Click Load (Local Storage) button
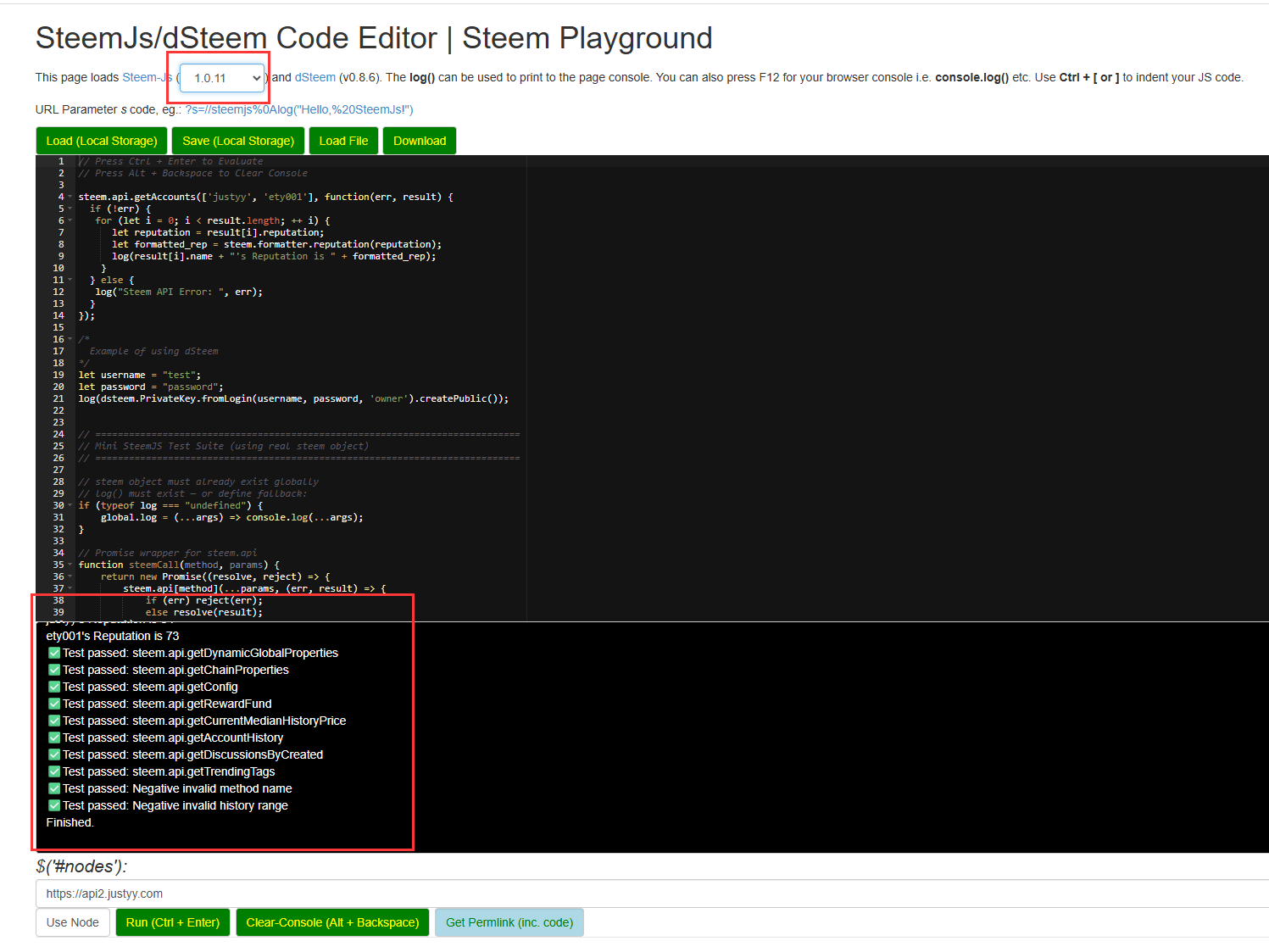The image size is (1269, 952). (102, 141)
